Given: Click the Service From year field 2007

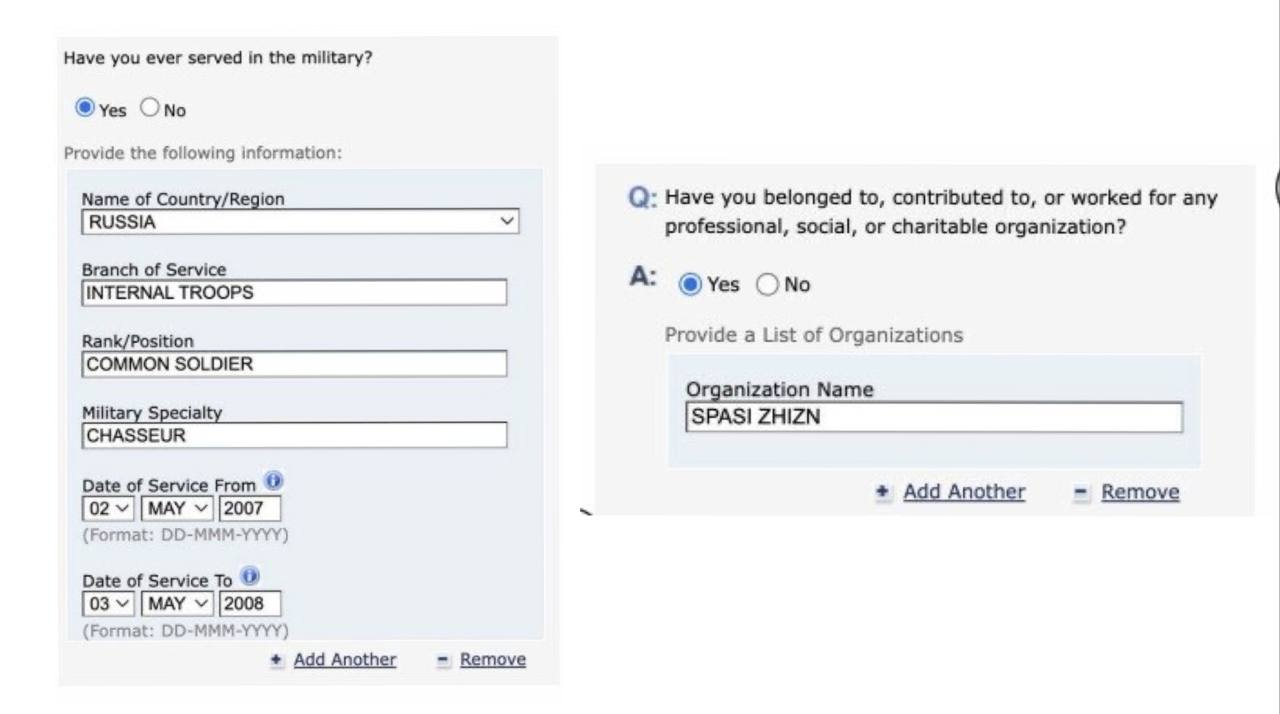Looking at the screenshot, I should click(249, 508).
